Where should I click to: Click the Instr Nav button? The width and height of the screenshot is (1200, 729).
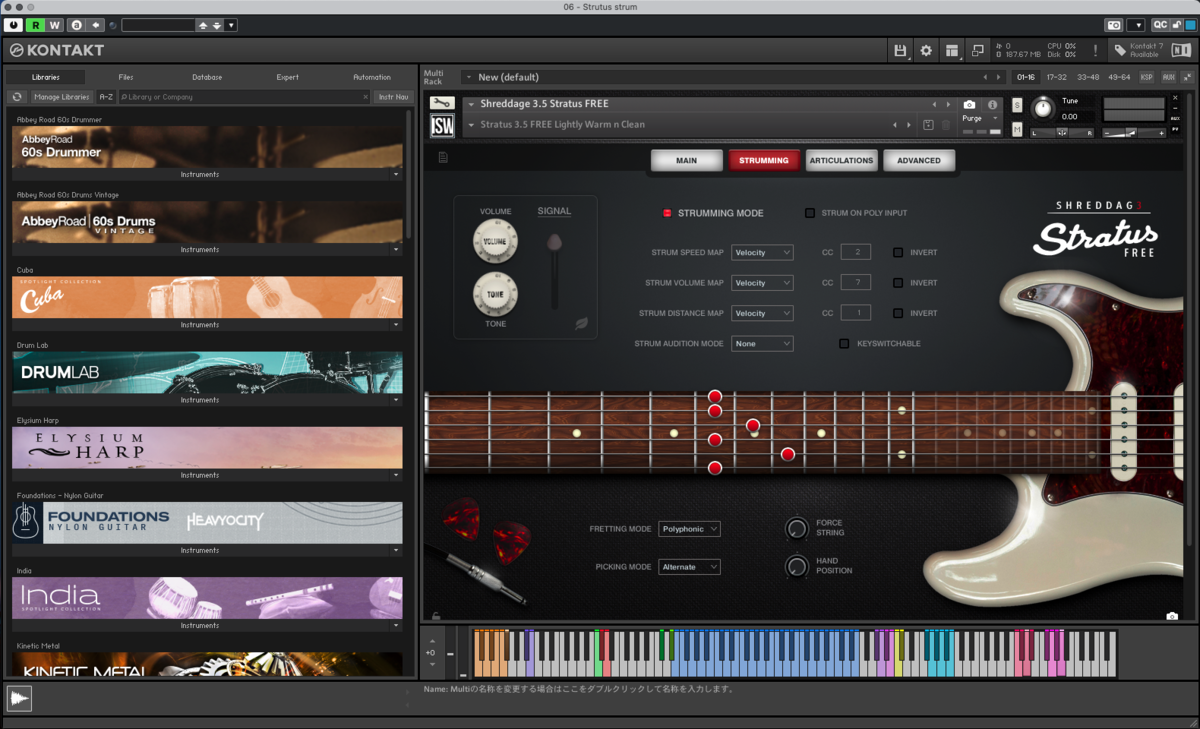point(393,97)
